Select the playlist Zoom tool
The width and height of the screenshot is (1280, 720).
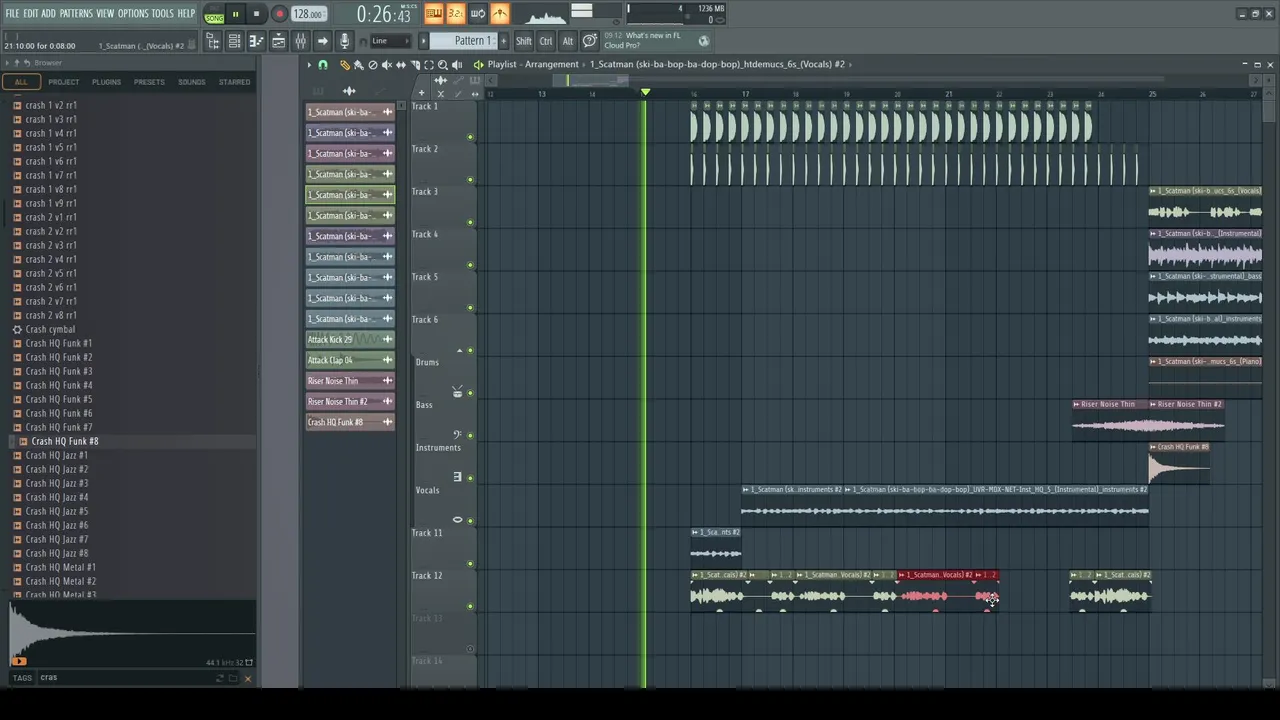tap(443, 65)
